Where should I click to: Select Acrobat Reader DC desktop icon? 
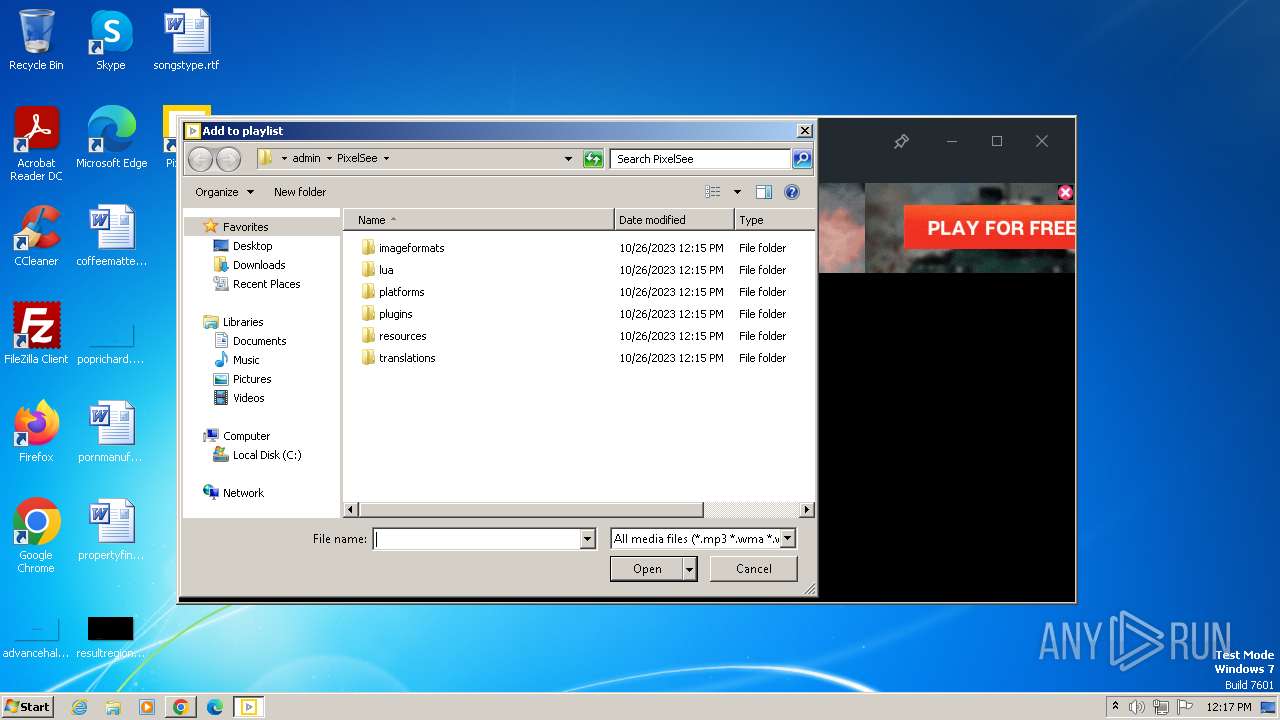click(36, 144)
